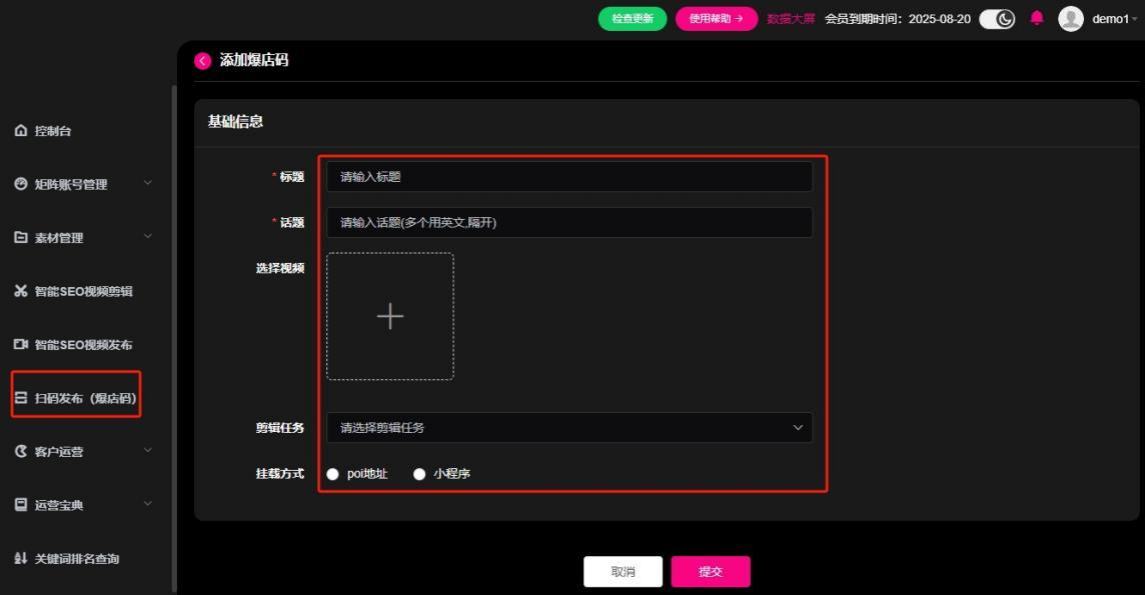Viewport: 1145px width, 595px height.
Task: Open the 剪辑任务 dropdown
Action: click(x=569, y=428)
